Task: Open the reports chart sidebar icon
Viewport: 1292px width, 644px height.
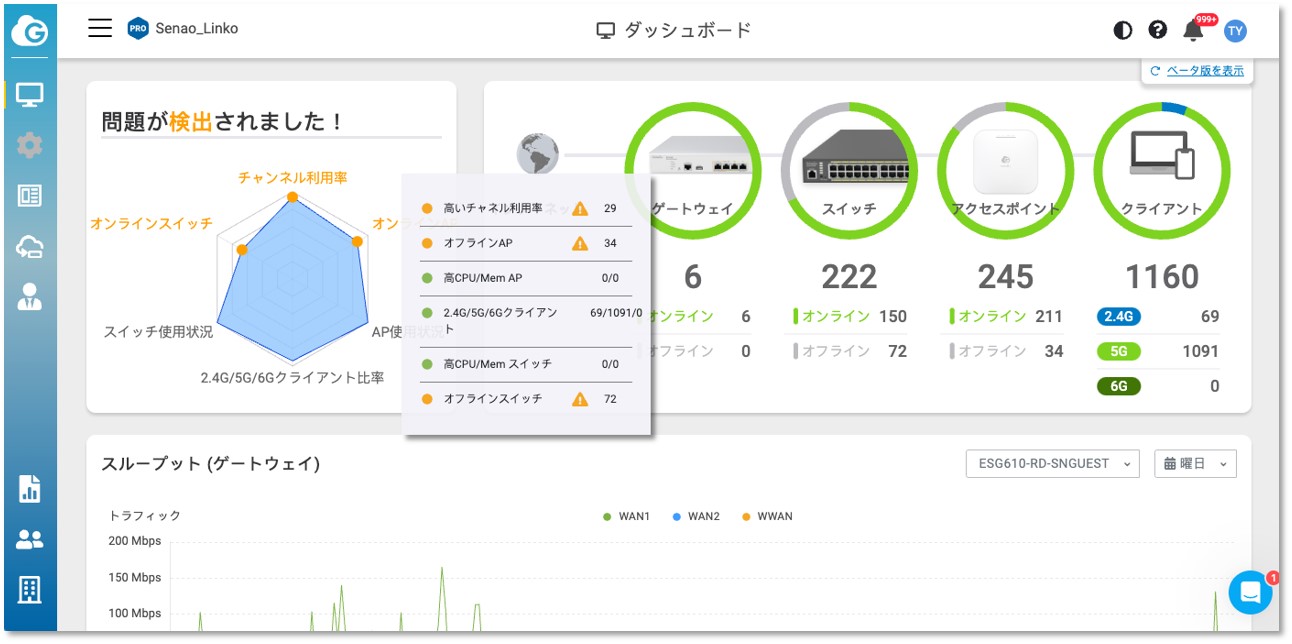Action: coord(30,489)
